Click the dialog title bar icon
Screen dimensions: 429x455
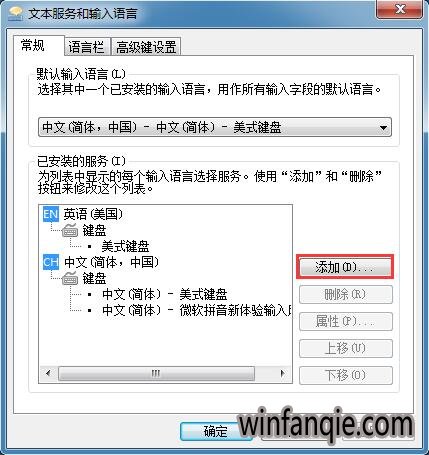pyautogui.click(x=14, y=14)
